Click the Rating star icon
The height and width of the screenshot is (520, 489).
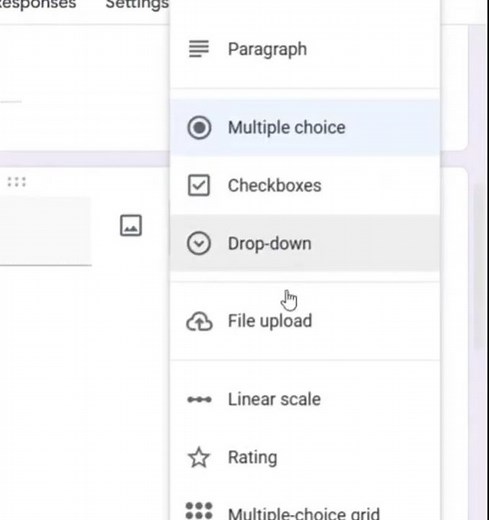(199, 457)
